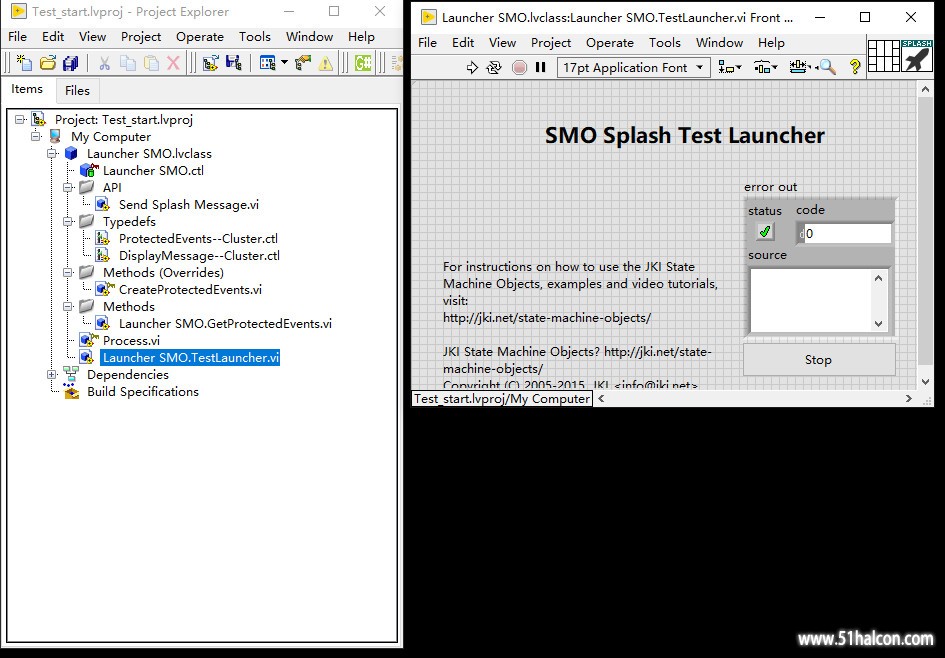Click source box scroll down arrow
The width and height of the screenshot is (945, 658).
(878, 324)
